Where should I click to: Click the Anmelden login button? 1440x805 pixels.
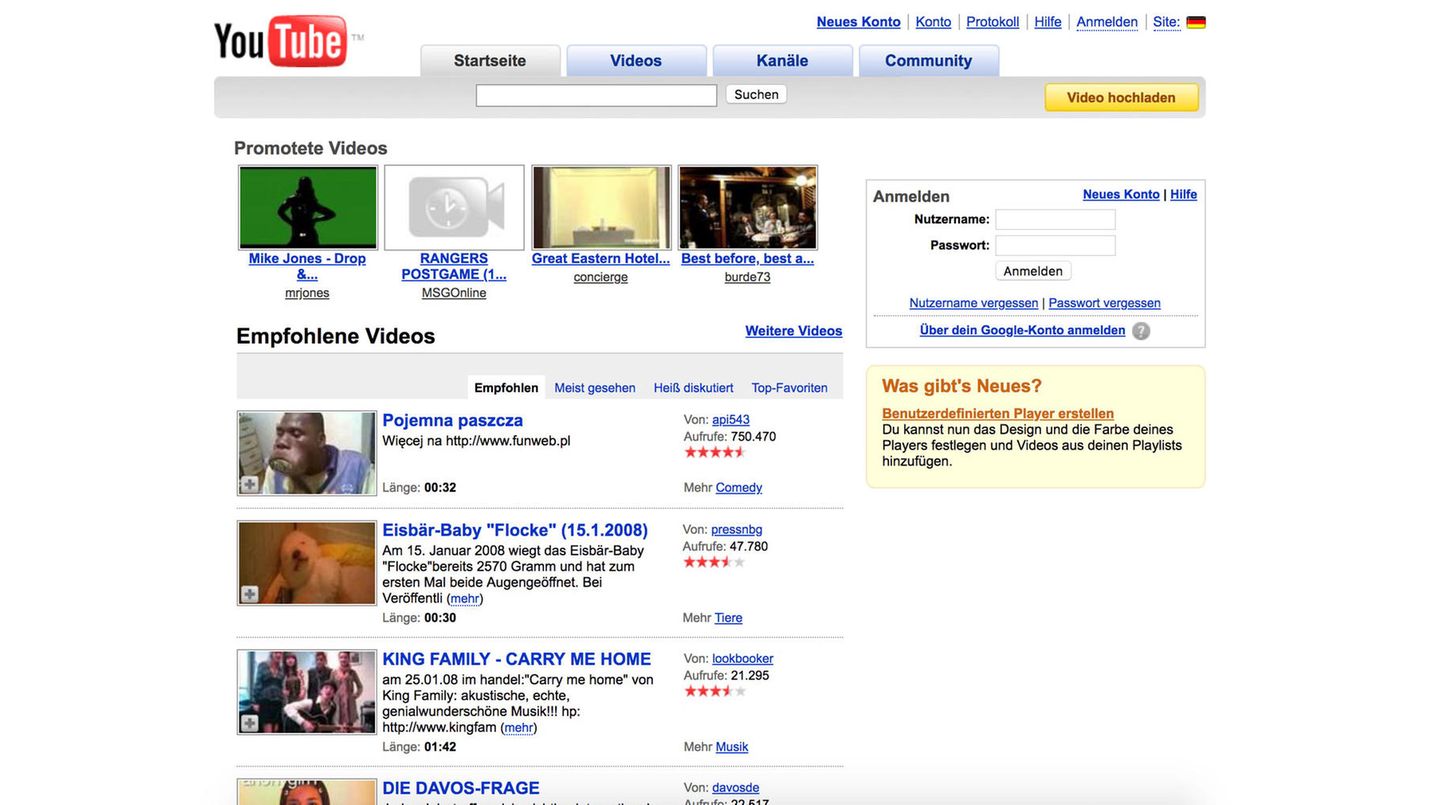click(x=1033, y=270)
